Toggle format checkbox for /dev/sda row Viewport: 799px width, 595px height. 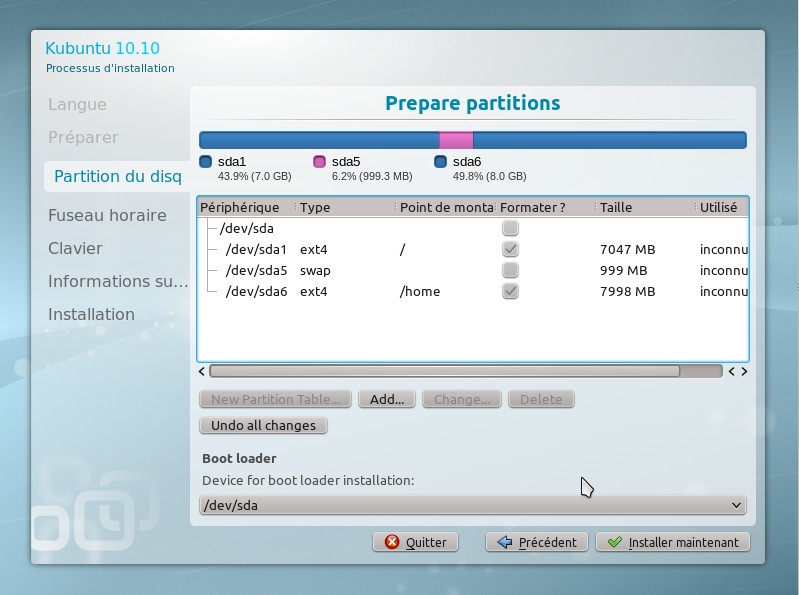coord(510,228)
